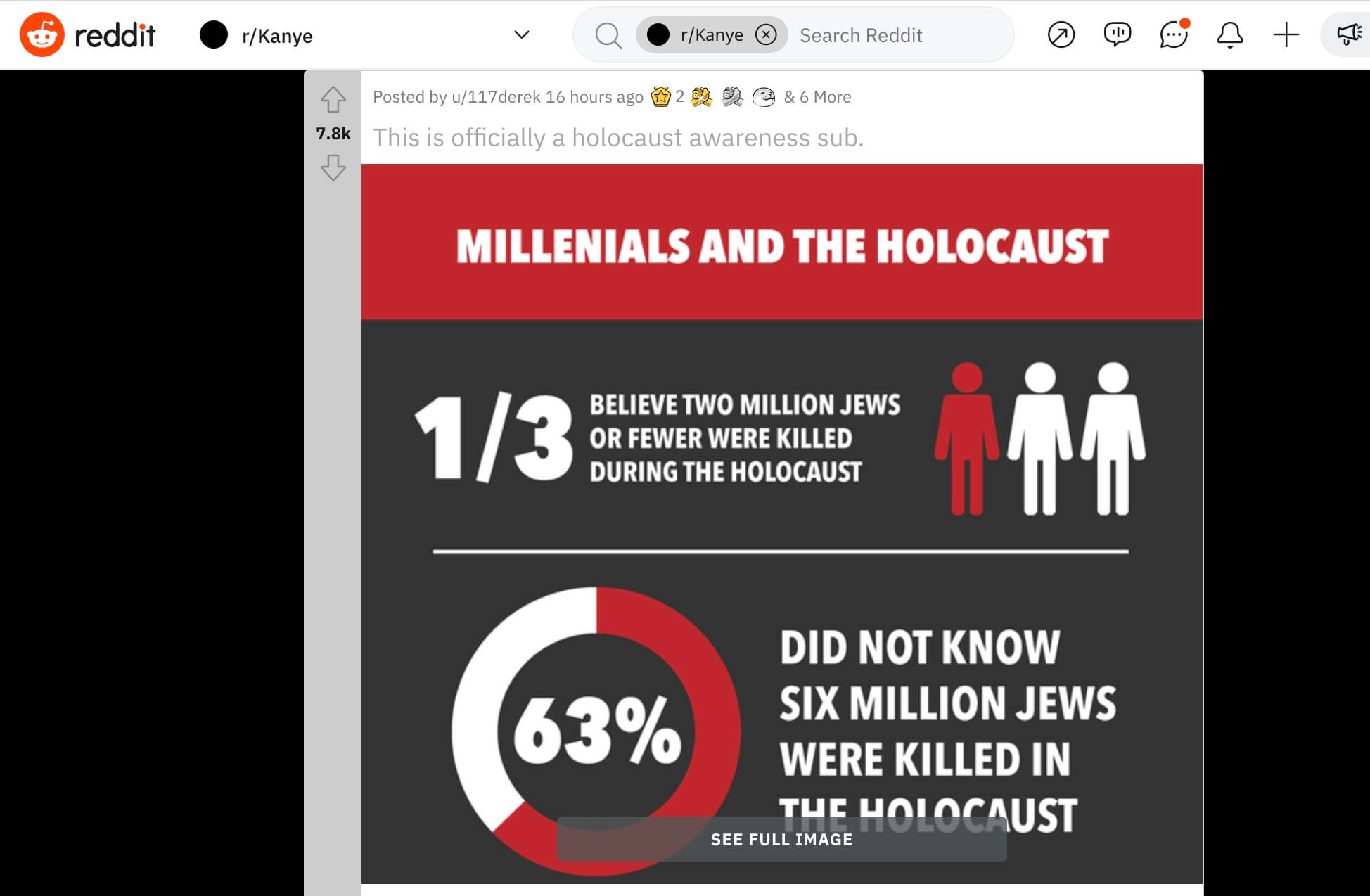
Task: Show the '& 6 More' awards
Action: 817,97
